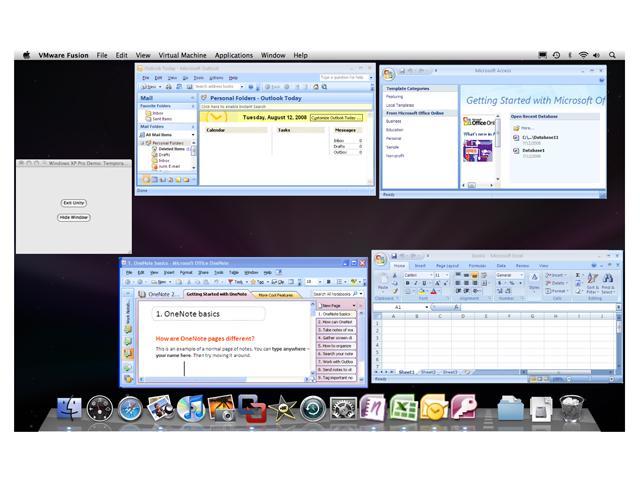Open the Applications menu in VMware Fusion
640x480 pixels.
(x=234, y=55)
